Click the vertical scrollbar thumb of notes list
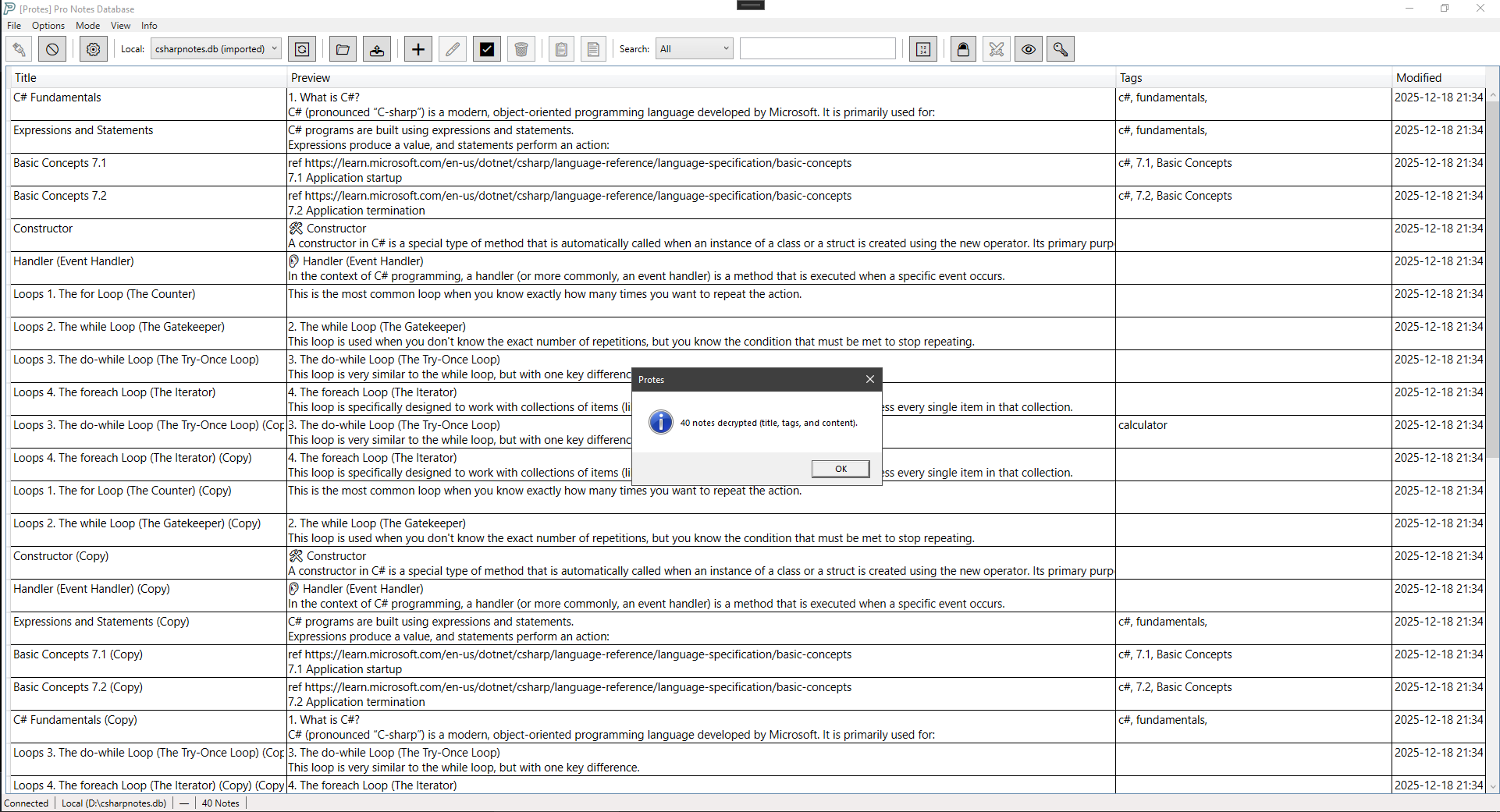1500x812 pixels. [1492, 280]
